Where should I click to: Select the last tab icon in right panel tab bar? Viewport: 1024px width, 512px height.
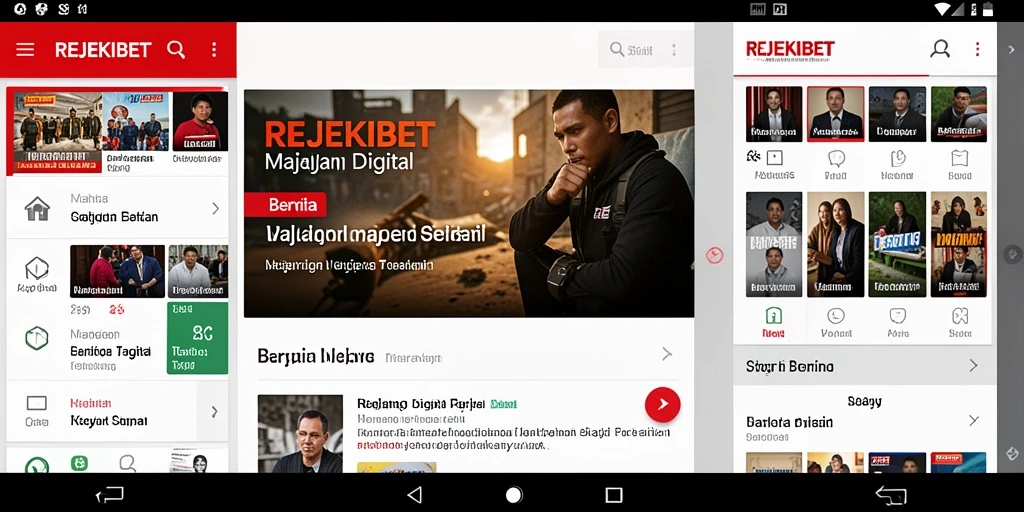tap(959, 322)
